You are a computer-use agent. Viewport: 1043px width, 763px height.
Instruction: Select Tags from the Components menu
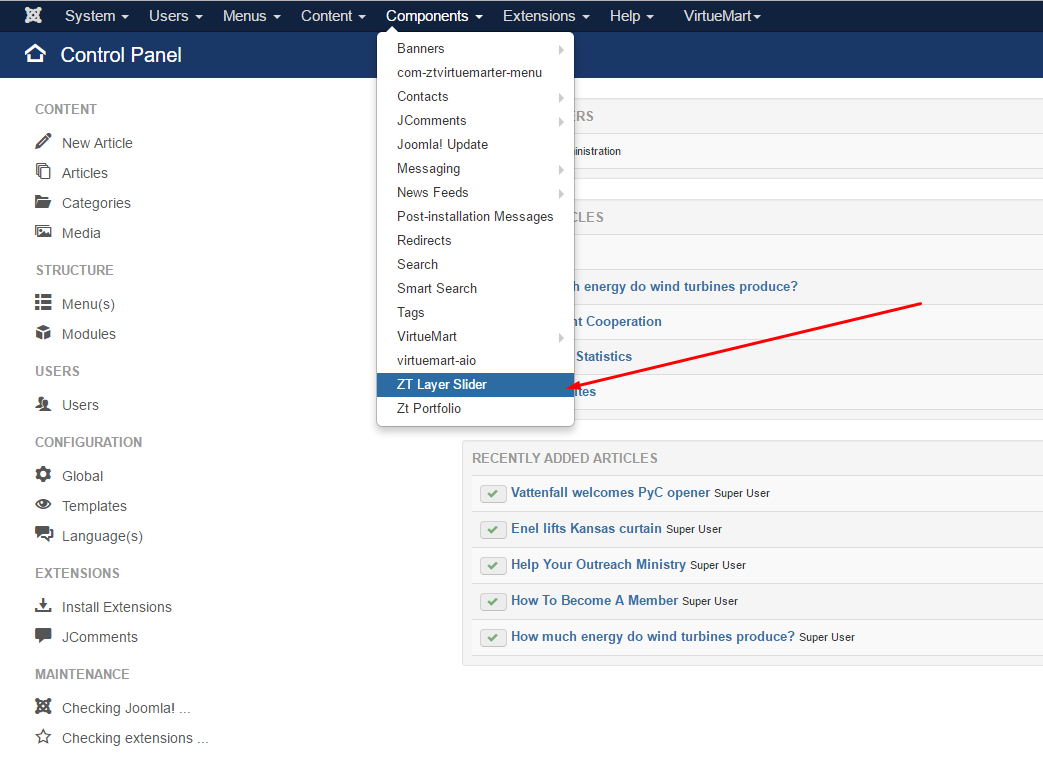point(475,313)
